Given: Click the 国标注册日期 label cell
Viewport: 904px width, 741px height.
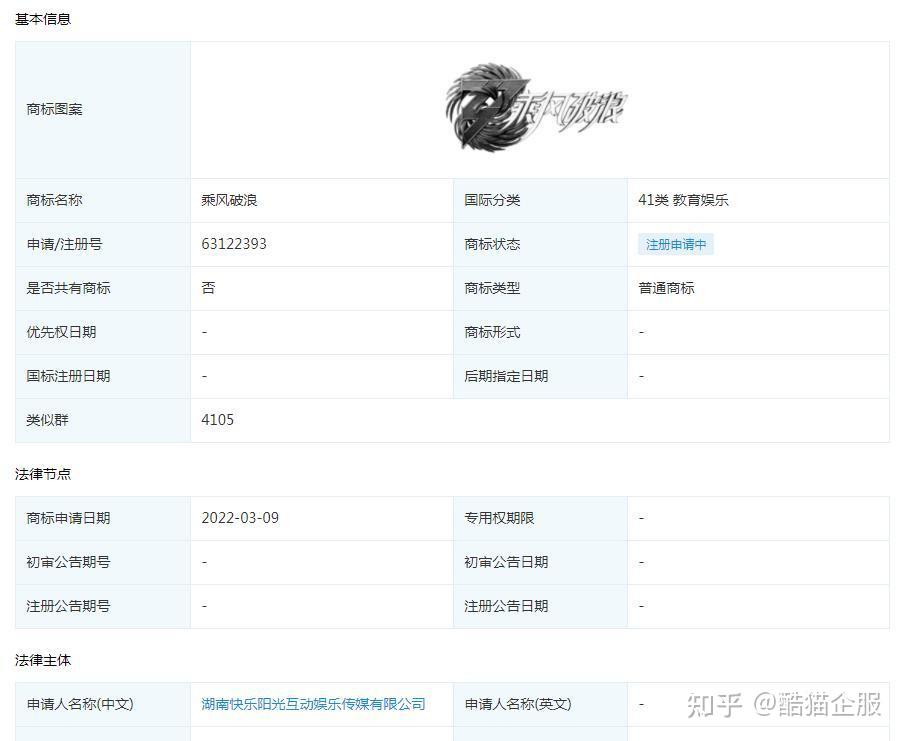Looking at the screenshot, I should click(103, 376).
